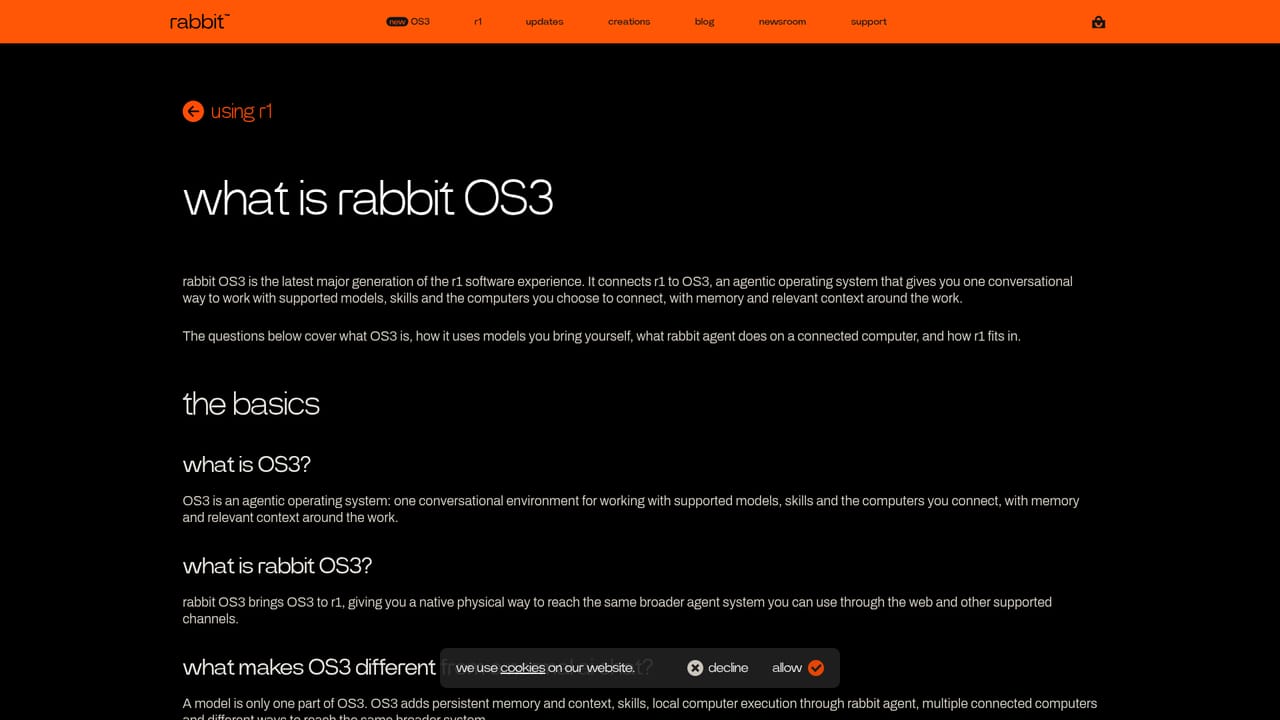Image resolution: width=1280 pixels, height=720 pixels.
Task: Open the newsroom nav link
Action: (x=782, y=21)
